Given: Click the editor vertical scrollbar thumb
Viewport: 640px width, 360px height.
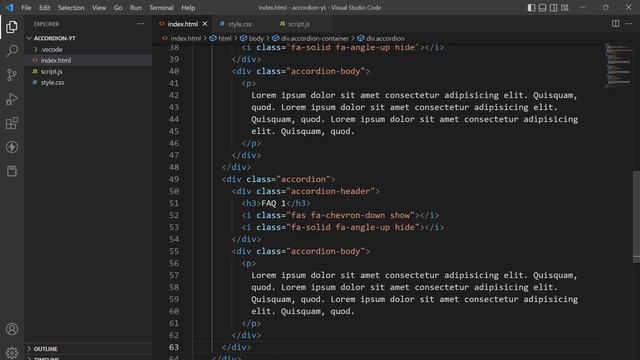Looking at the screenshot, I should click(x=636, y=217).
